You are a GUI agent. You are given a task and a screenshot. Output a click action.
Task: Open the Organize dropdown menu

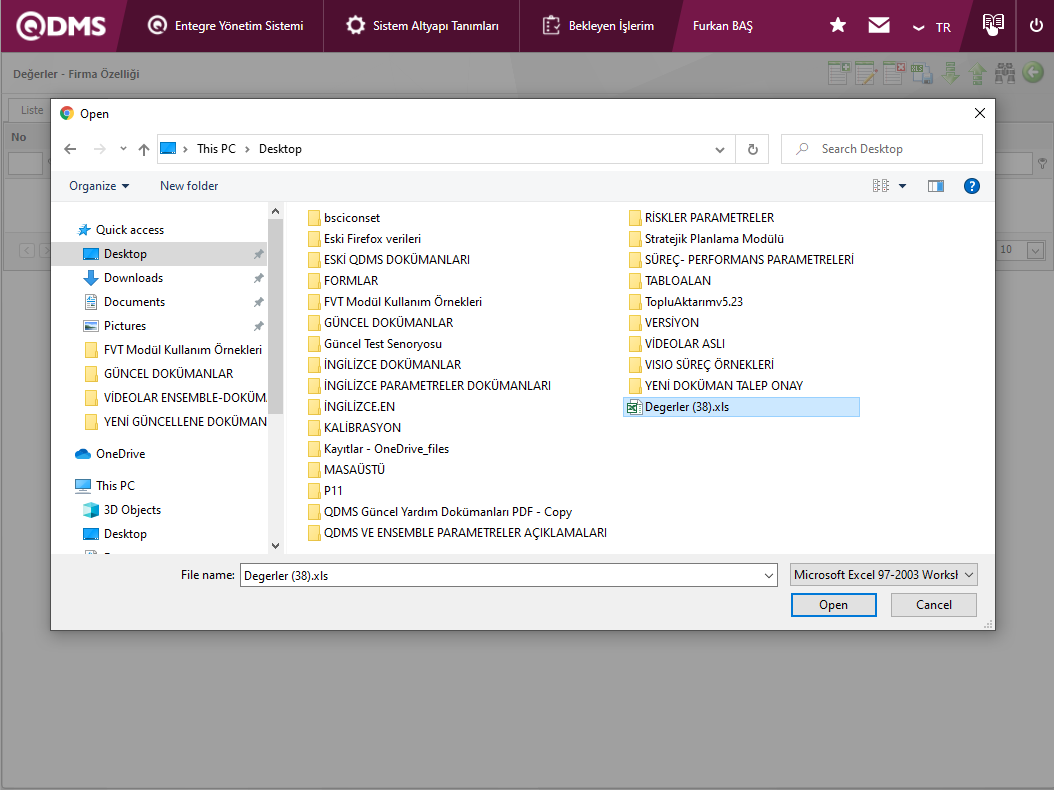pos(99,186)
